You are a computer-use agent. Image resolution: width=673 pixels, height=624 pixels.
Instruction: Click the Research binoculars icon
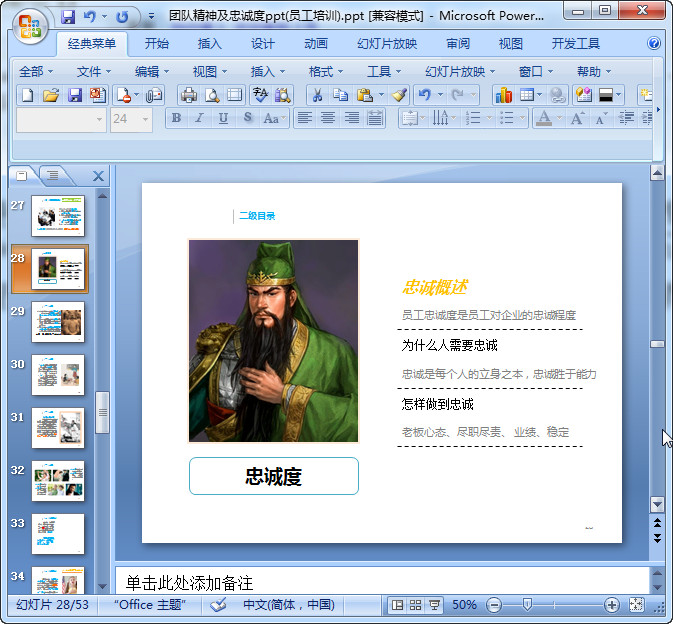[283, 95]
